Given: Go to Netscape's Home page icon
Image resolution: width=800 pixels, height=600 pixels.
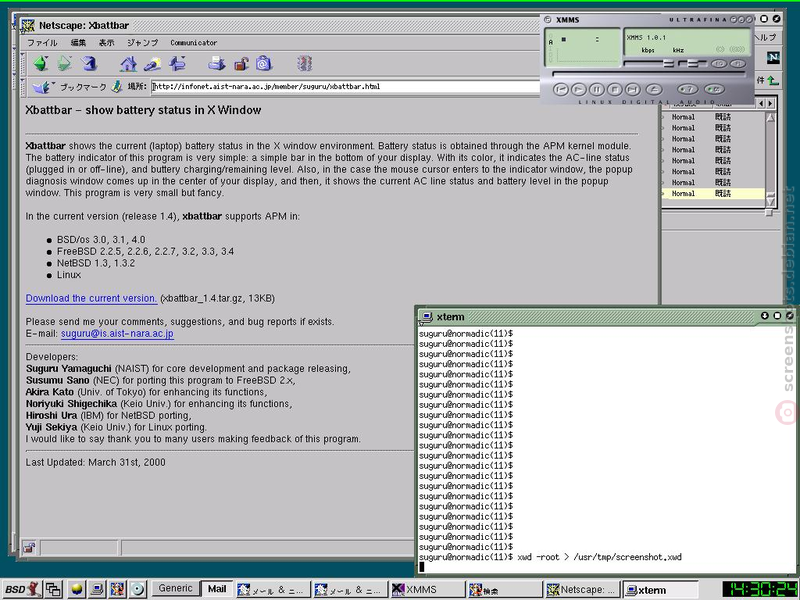Looking at the screenshot, I should point(128,64).
